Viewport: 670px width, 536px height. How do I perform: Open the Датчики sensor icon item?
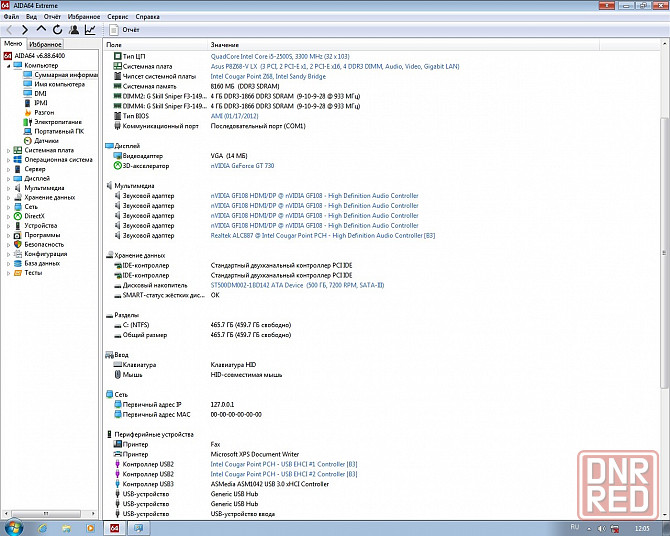pos(28,141)
